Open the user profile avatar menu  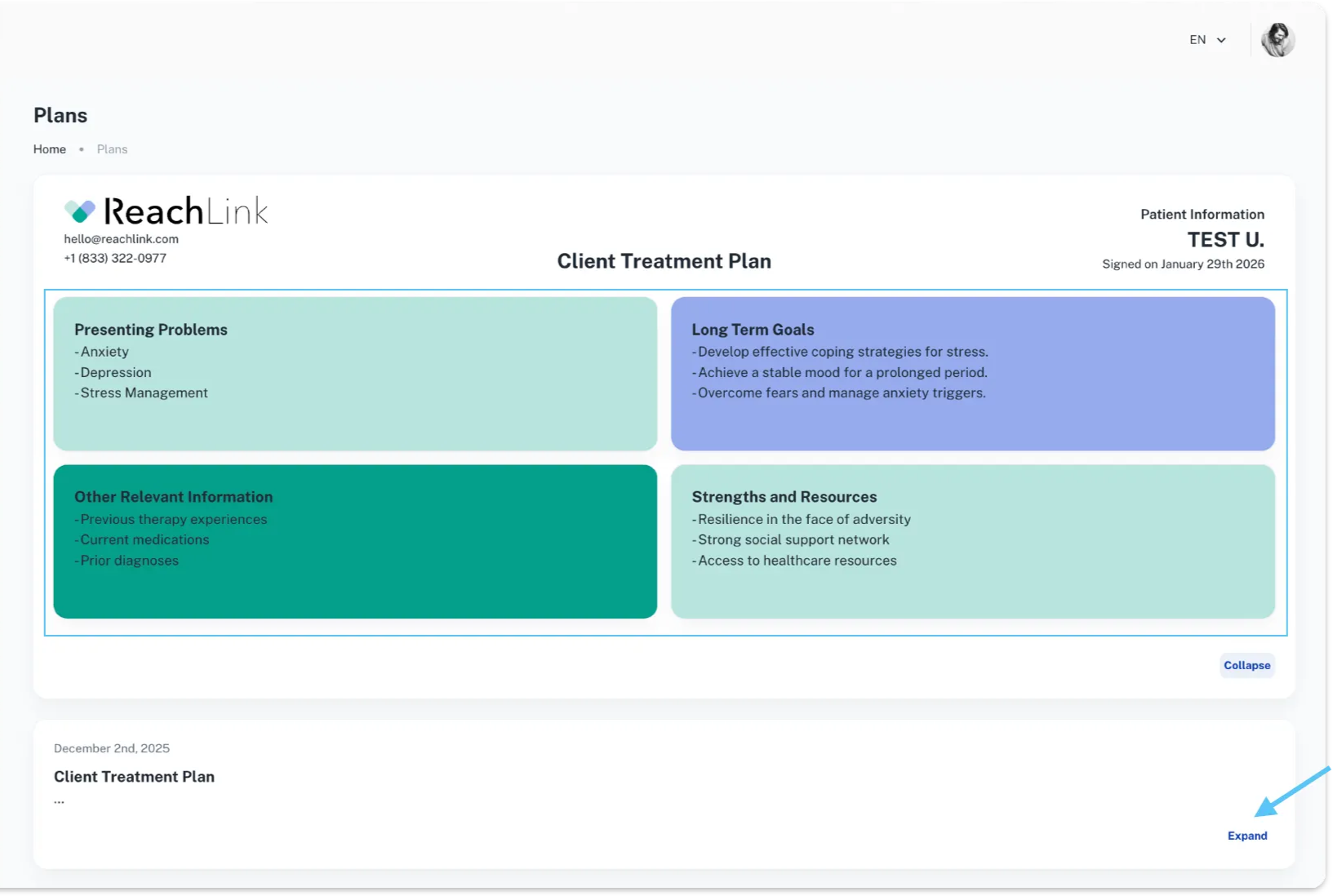coord(1277,40)
